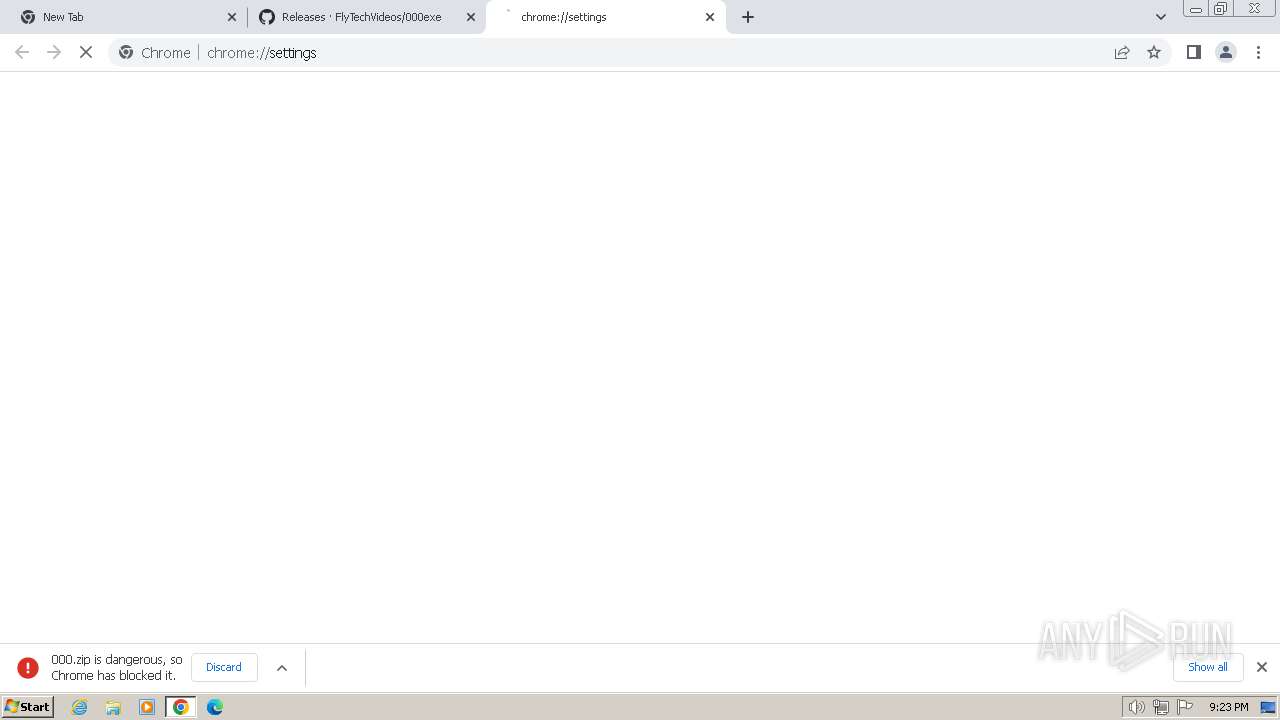Image resolution: width=1280 pixels, height=720 pixels.
Task: Share this page icon
Action: [x=1122, y=53]
